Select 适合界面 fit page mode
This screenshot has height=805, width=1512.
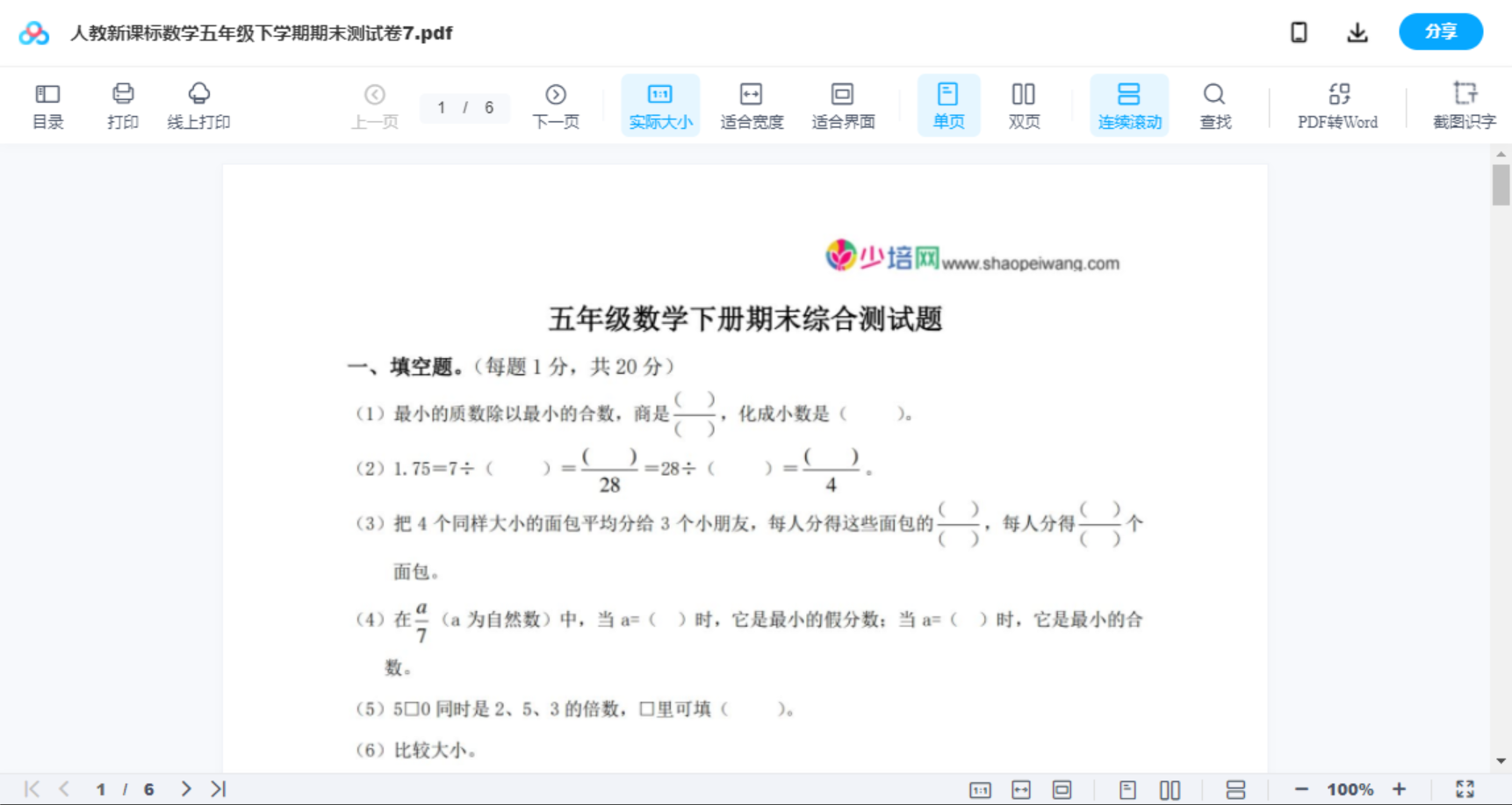click(842, 104)
